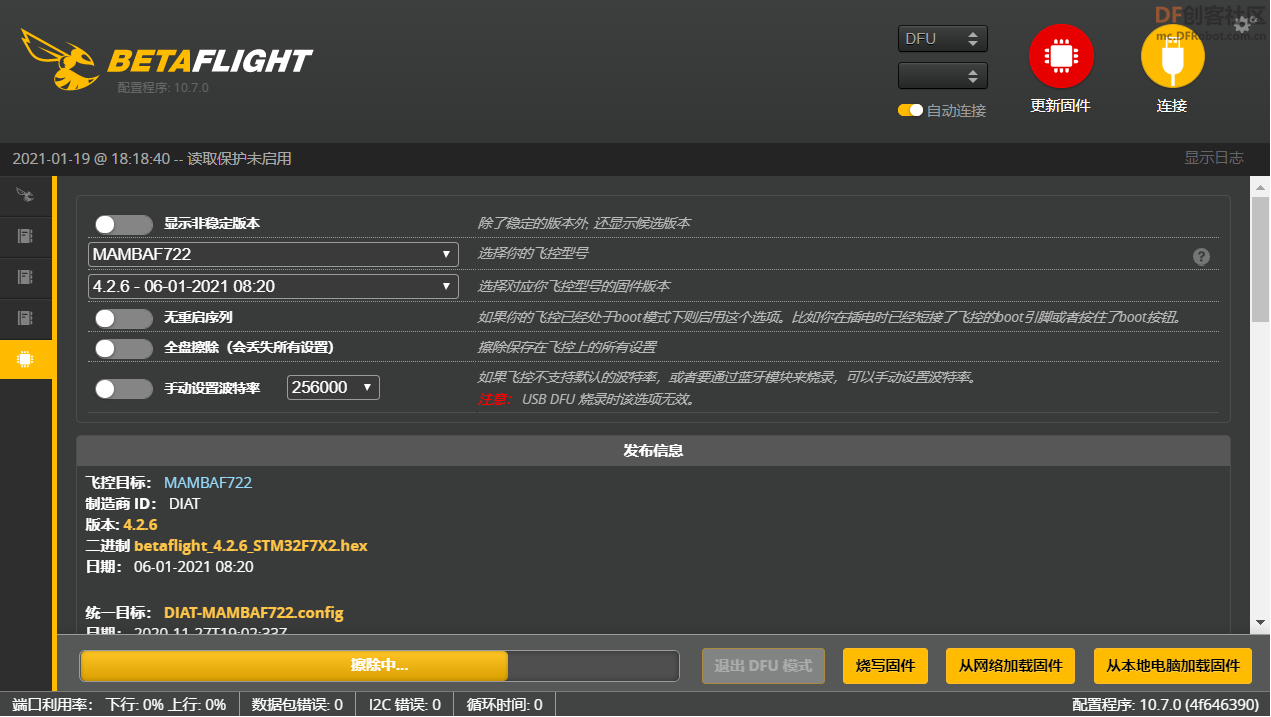Click the yellow USB Connect icon
Viewport: 1271px width, 717px height.
click(x=1172, y=57)
